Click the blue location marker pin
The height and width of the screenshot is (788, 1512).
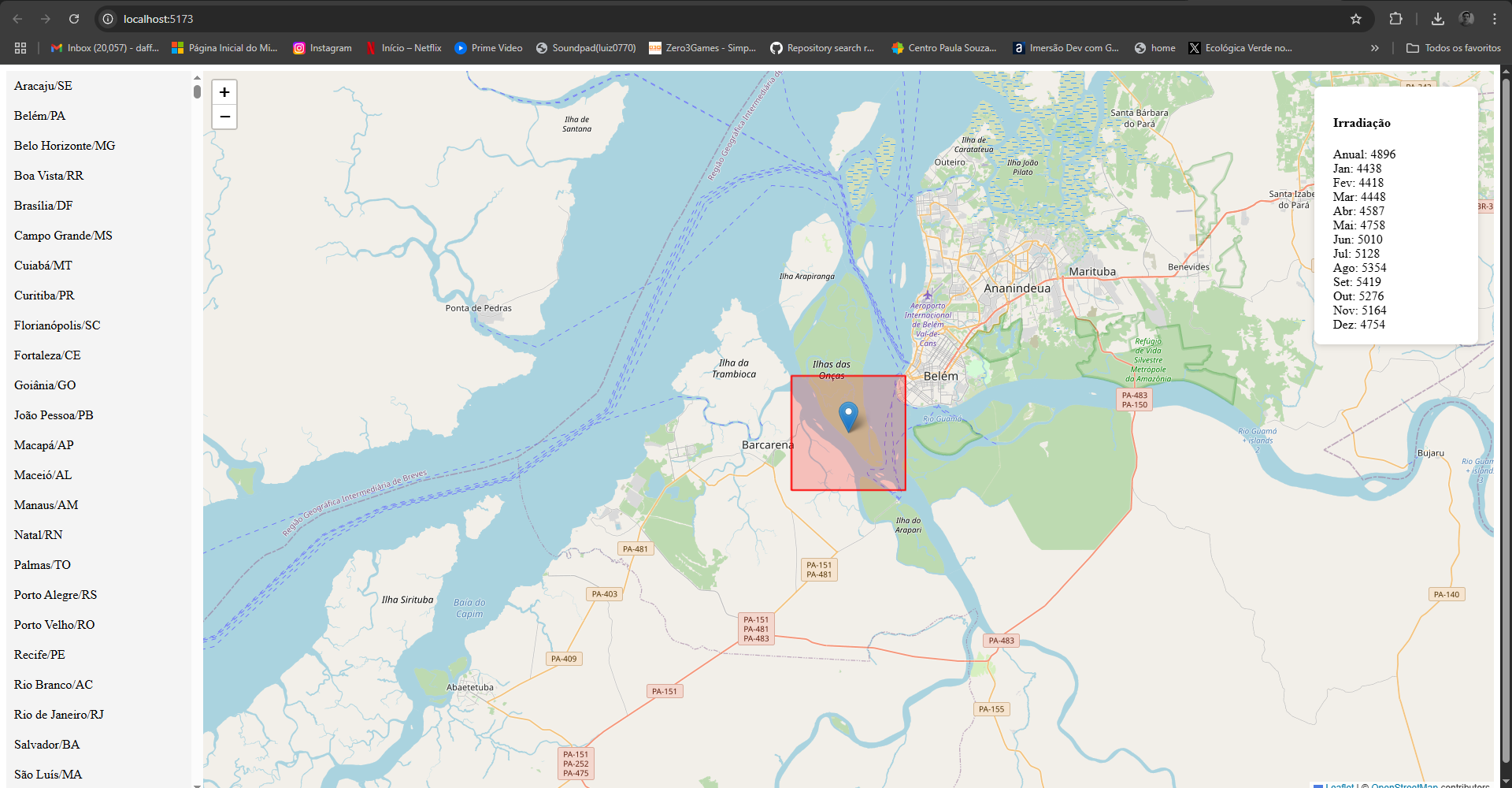pyautogui.click(x=848, y=417)
